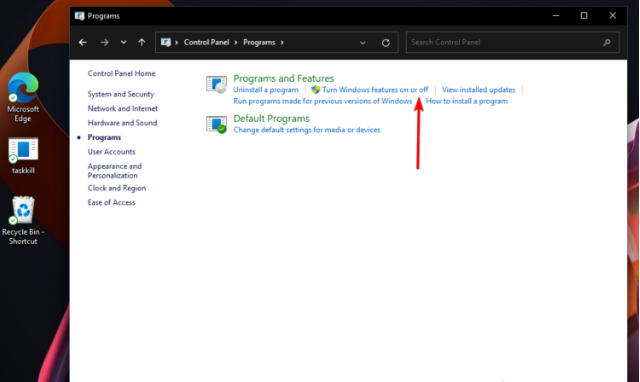This screenshot has width=640, height=382.
Task: Select the Recycle Bin shortcut icon
Action: tap(23, 210)
